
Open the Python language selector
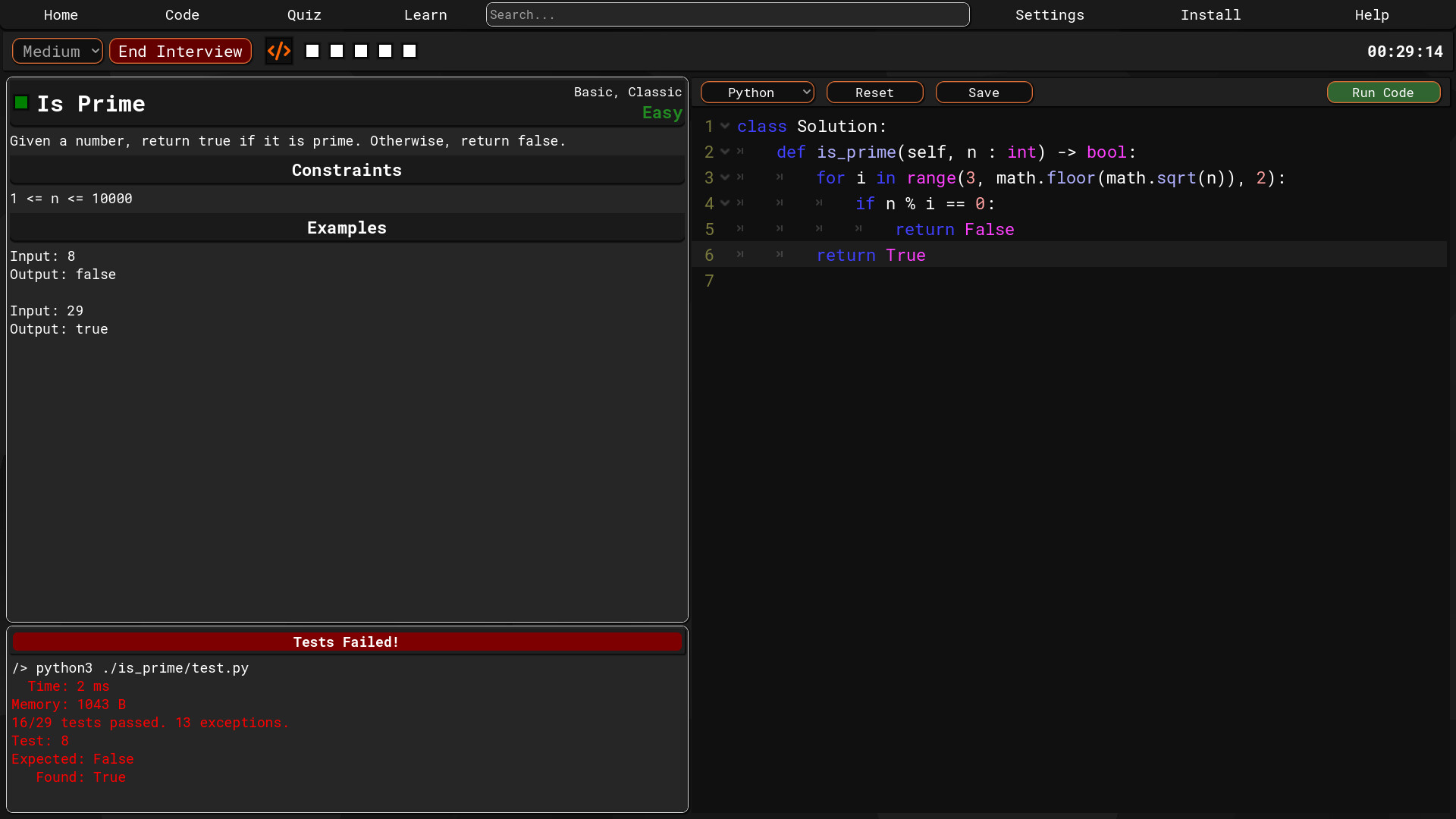[757, 92]
